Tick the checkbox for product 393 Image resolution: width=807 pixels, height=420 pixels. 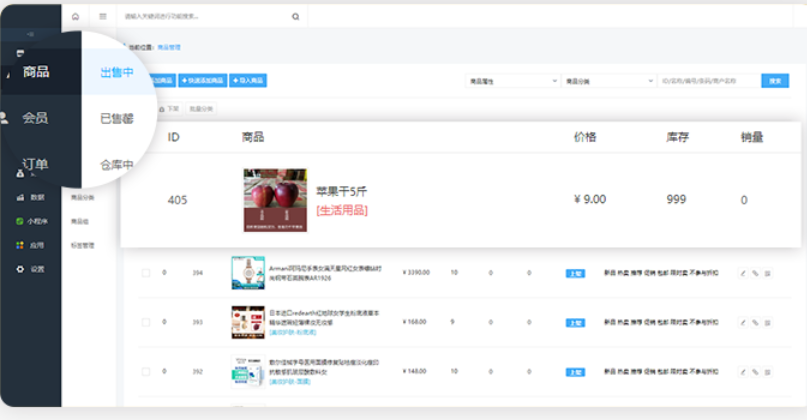(145, 322)
